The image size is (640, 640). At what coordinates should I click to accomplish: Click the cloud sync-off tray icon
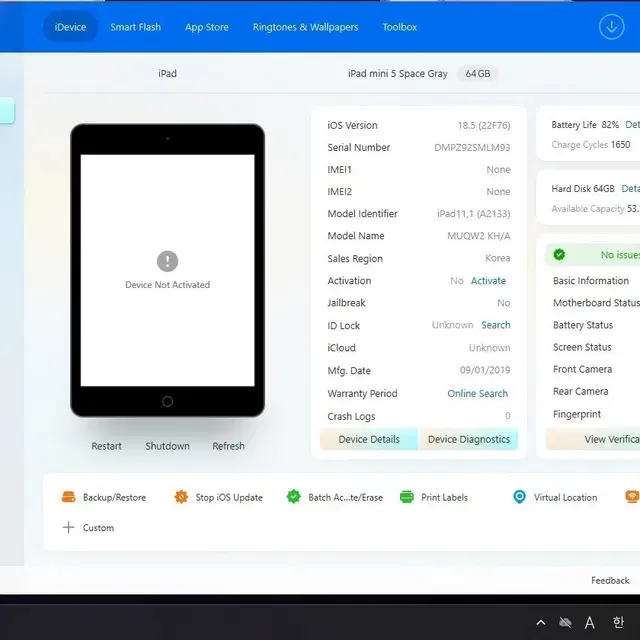pos(565,622)
